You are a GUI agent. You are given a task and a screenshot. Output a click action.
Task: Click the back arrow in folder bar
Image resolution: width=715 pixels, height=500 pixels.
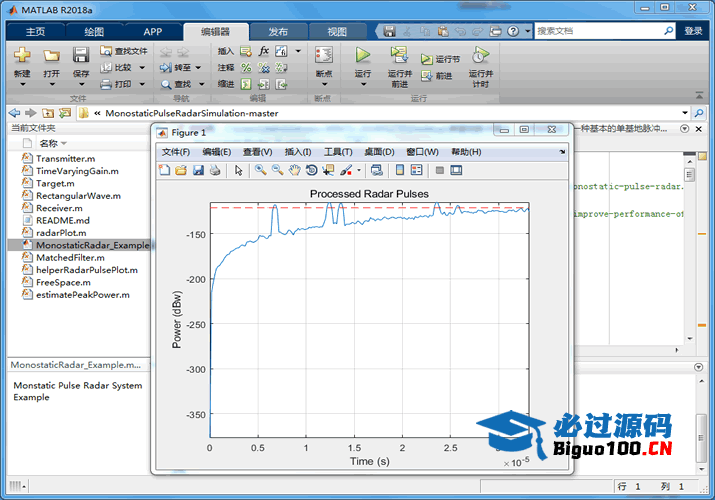click(x=14, y=113)
